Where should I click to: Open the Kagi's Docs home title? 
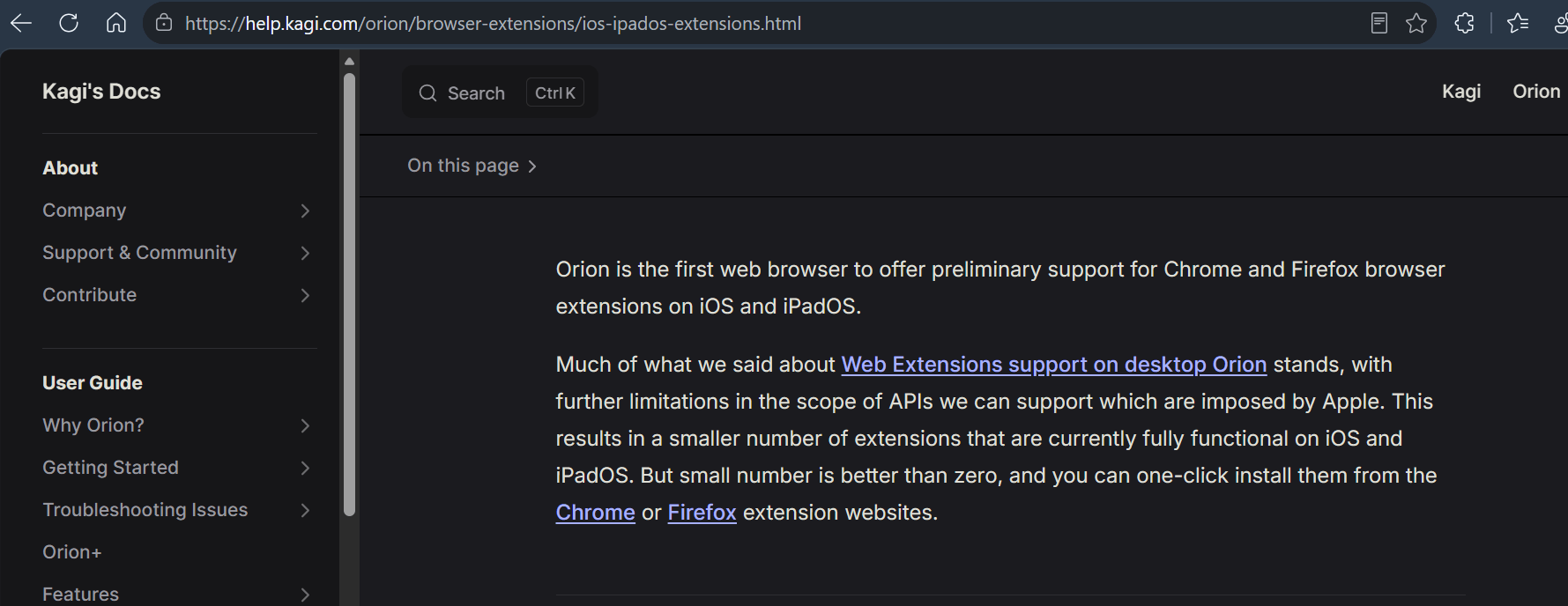click(x=101, y=92)
